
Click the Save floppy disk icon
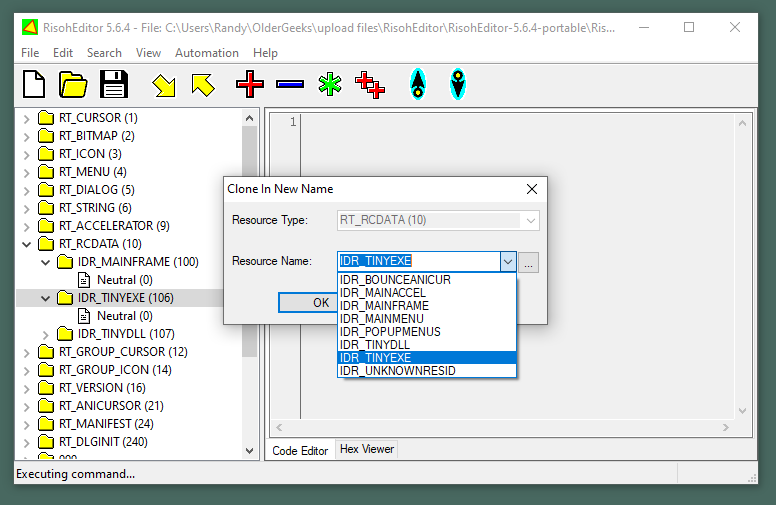pyautogui.click(x=114, y=84)
